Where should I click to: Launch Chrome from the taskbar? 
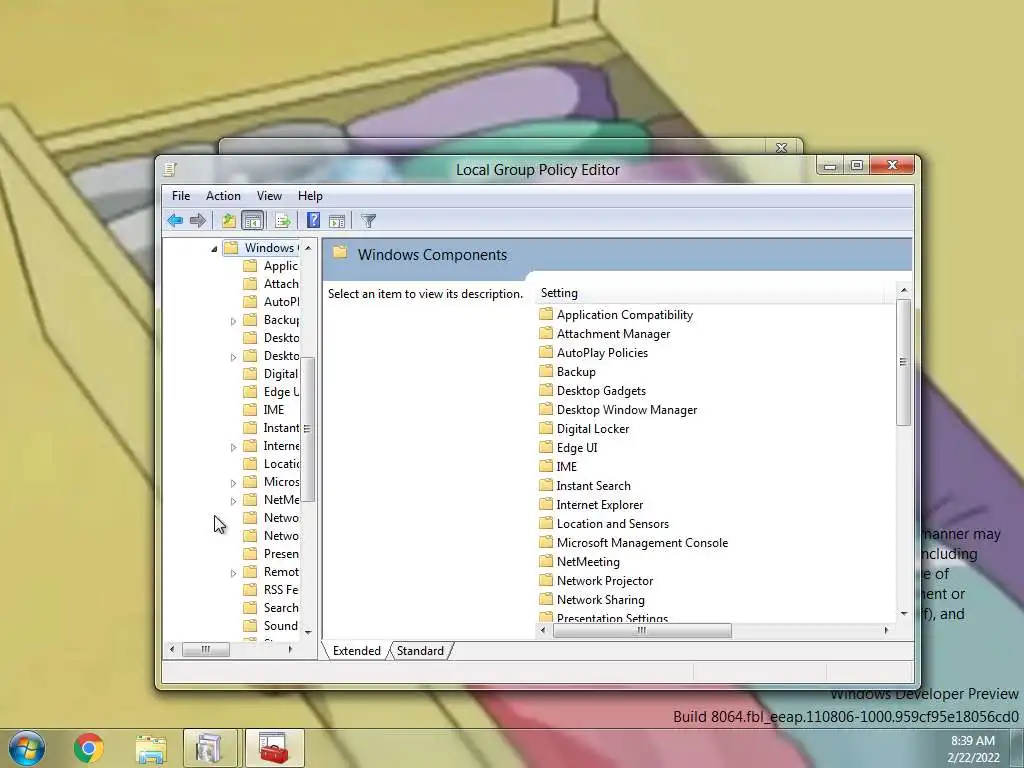click(88, 748)
